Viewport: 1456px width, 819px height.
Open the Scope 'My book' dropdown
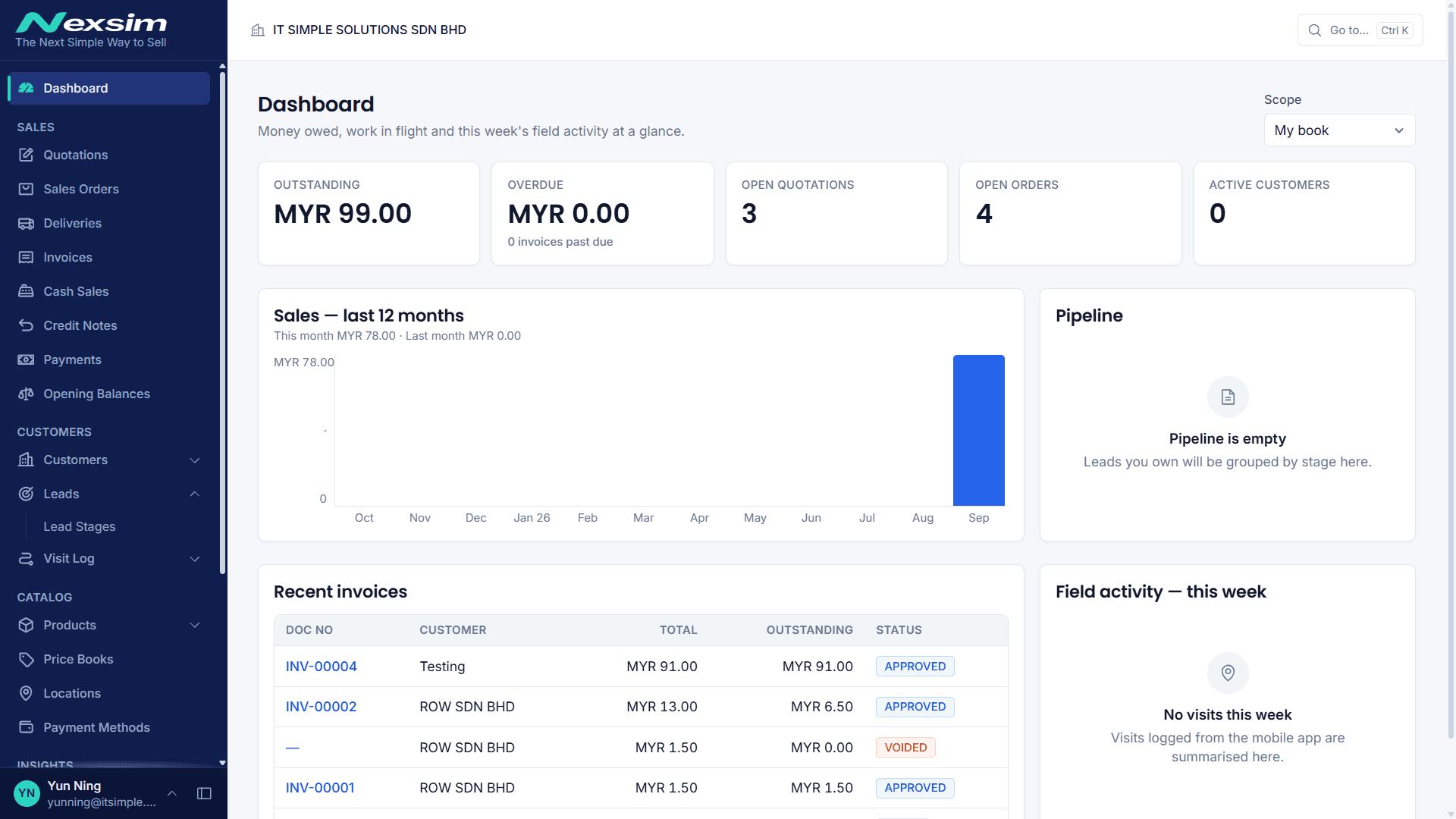coord(1339,130)
